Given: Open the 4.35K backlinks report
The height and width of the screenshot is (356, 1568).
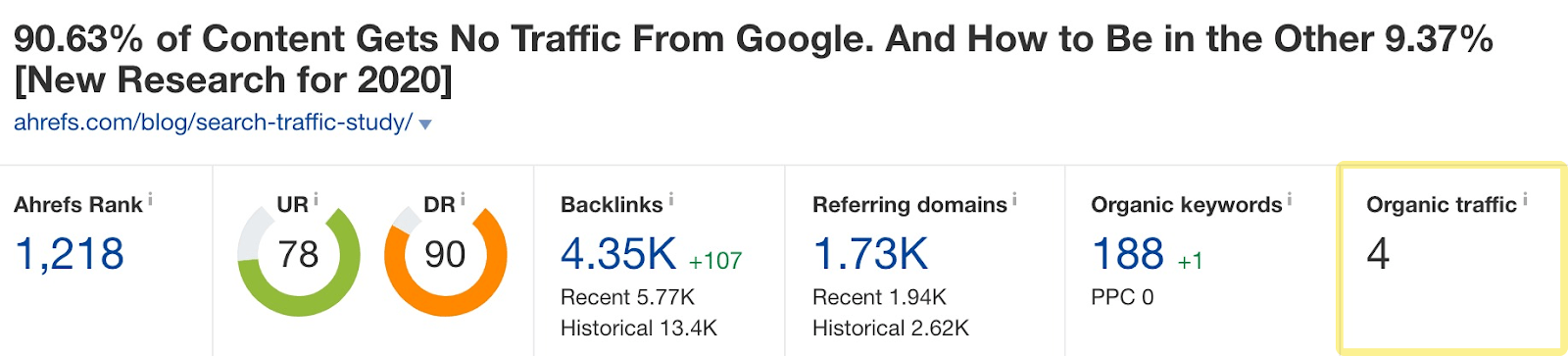Looking at the screenshot, I should coord(618,254).
